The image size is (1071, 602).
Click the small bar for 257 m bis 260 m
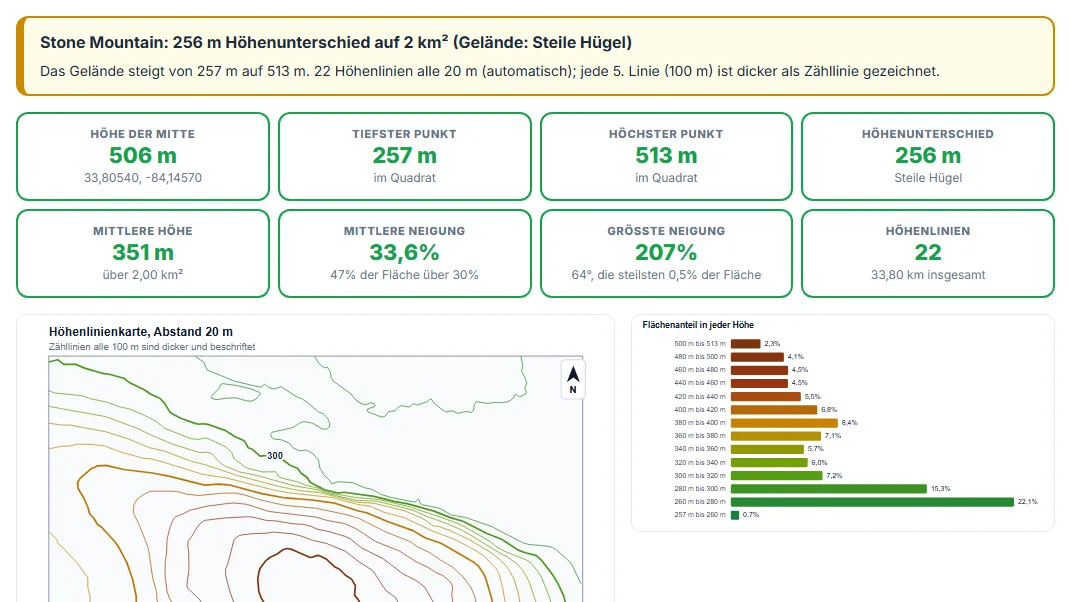[x=735, y=515]
